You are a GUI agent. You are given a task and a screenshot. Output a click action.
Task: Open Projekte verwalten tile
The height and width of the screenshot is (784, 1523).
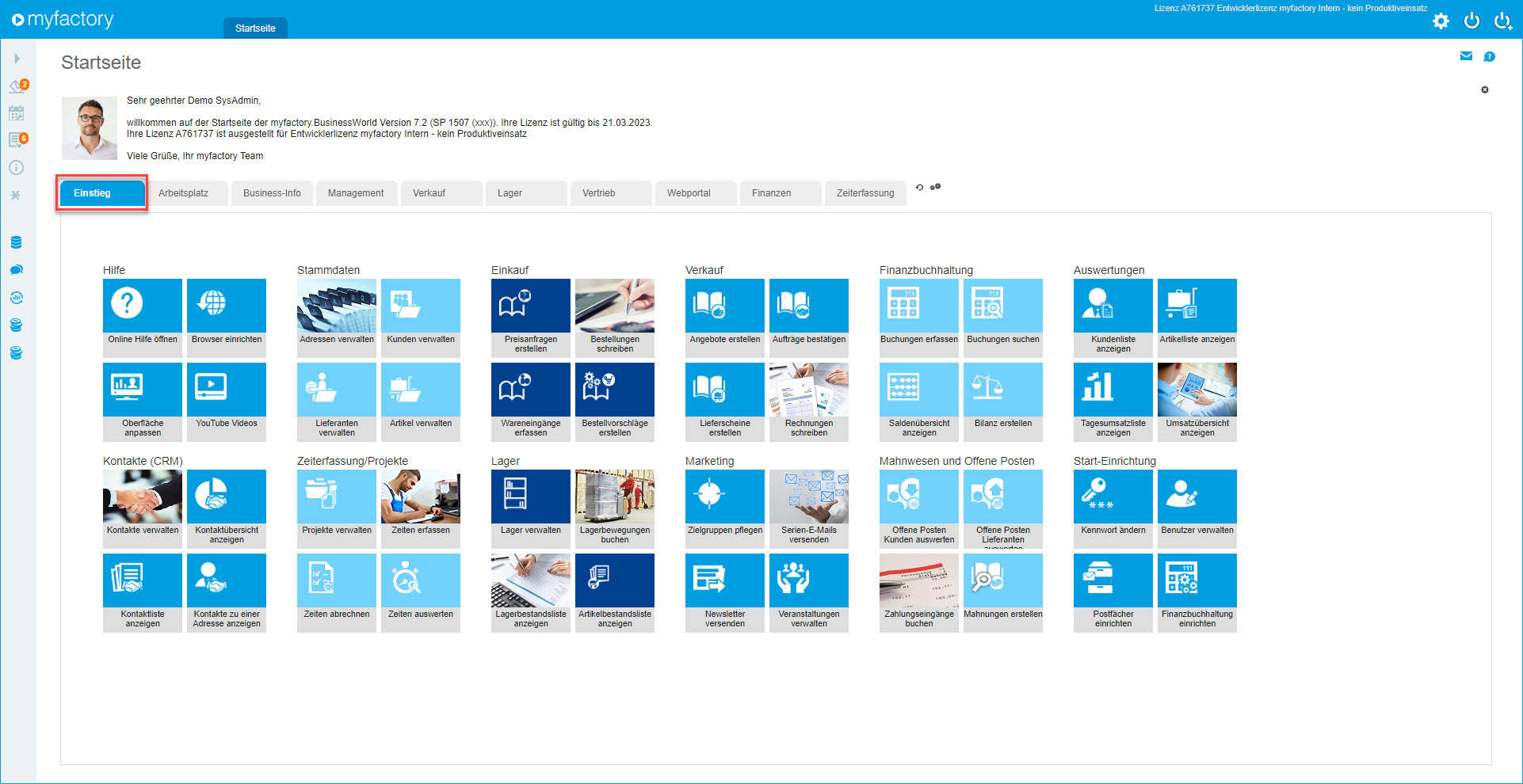(337, 508)
